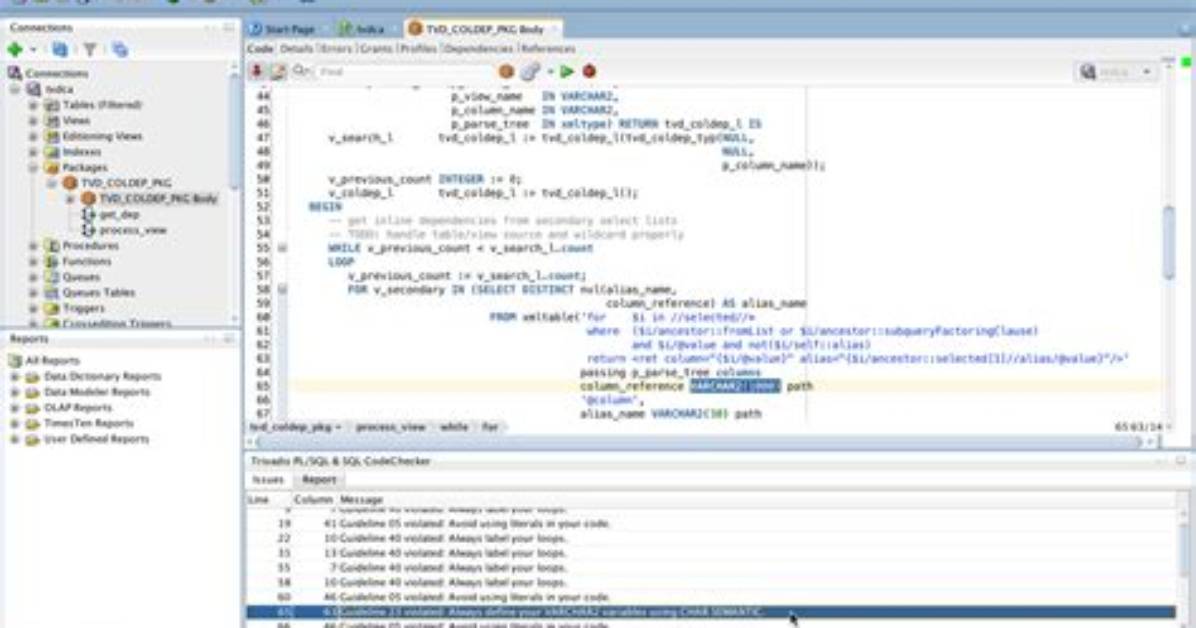Open the Dependencies sub-tab
The image size is (1196, 628).
(x=479, y=49)
